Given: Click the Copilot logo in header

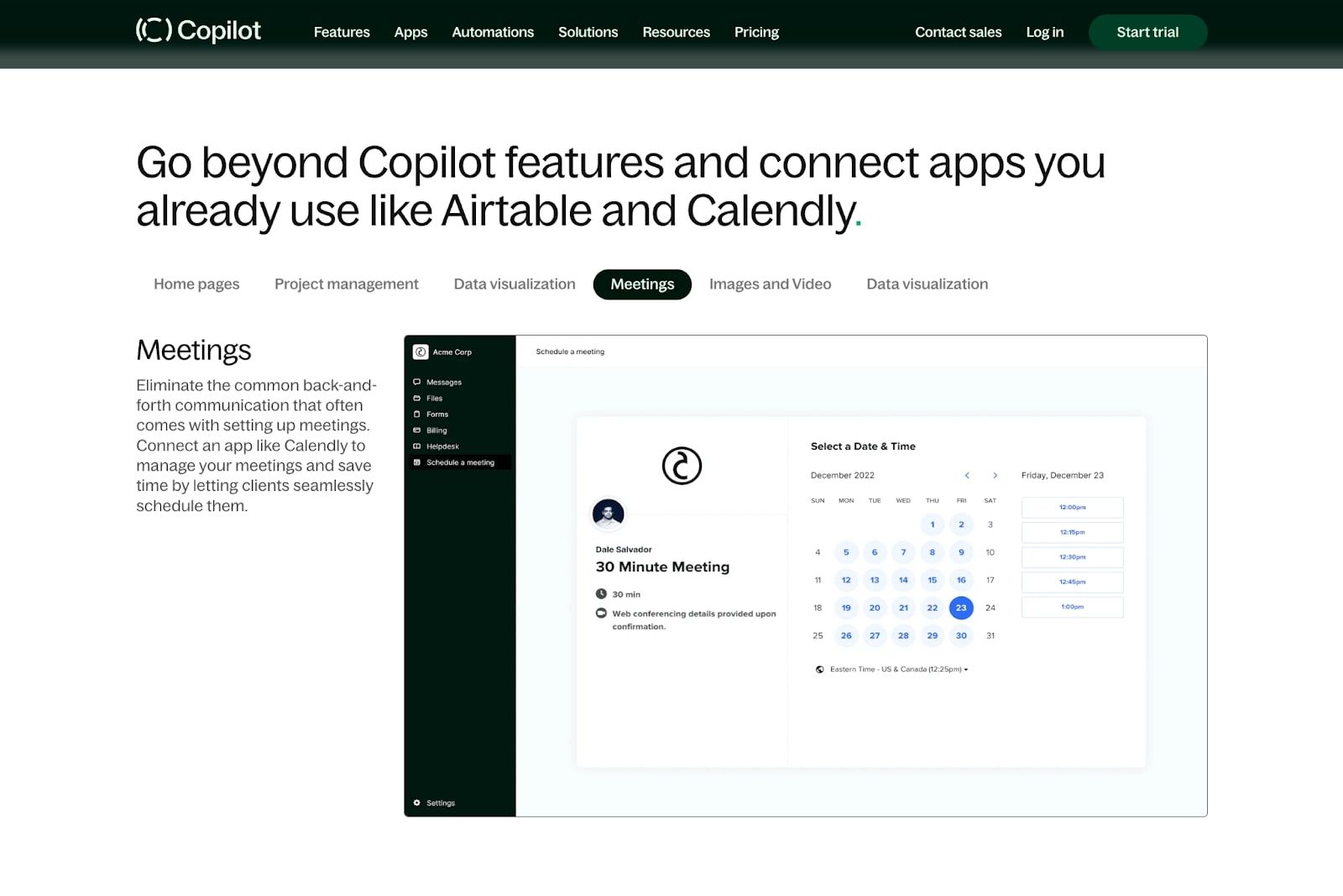Looking at the screenshot, I should (198, 31).
